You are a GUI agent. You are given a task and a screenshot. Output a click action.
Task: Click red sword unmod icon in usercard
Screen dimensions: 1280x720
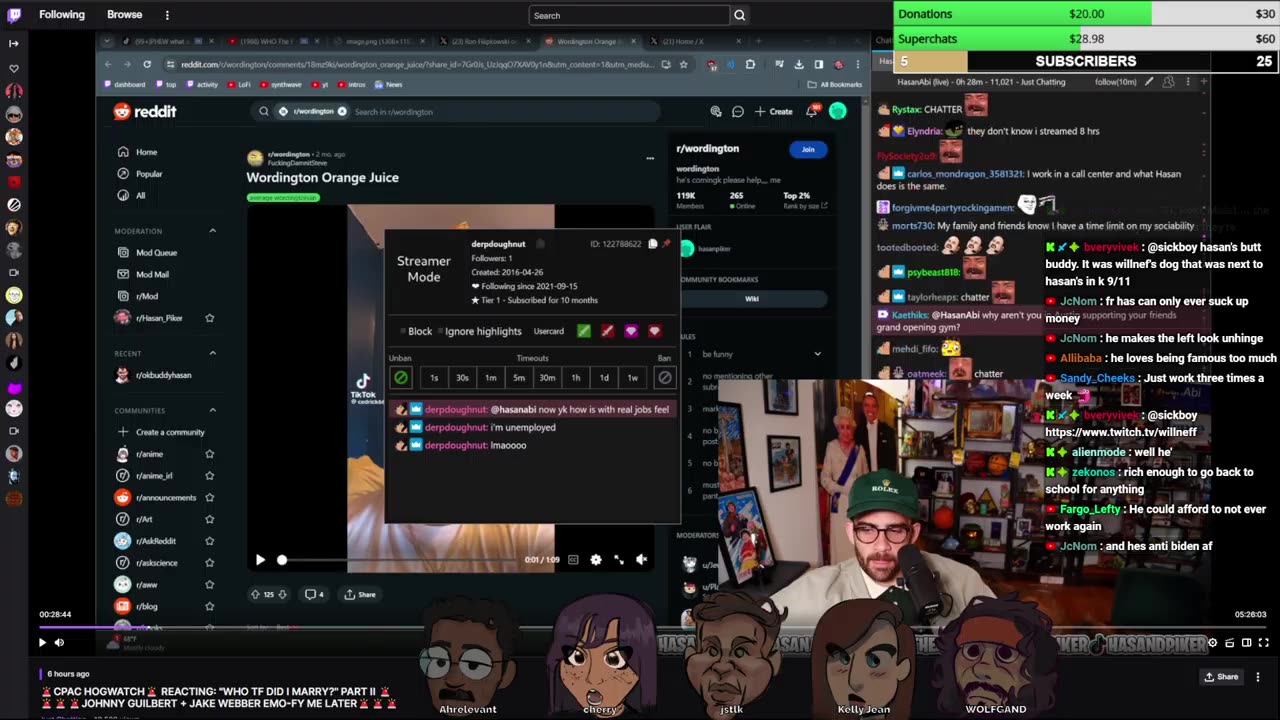pos(607,331)
